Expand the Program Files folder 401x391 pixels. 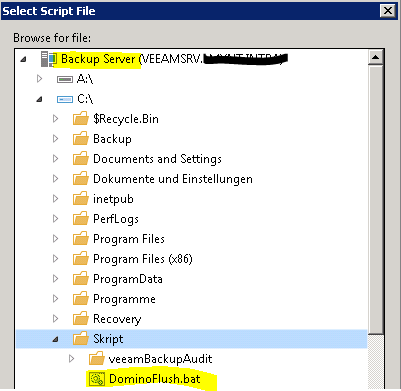55,239
